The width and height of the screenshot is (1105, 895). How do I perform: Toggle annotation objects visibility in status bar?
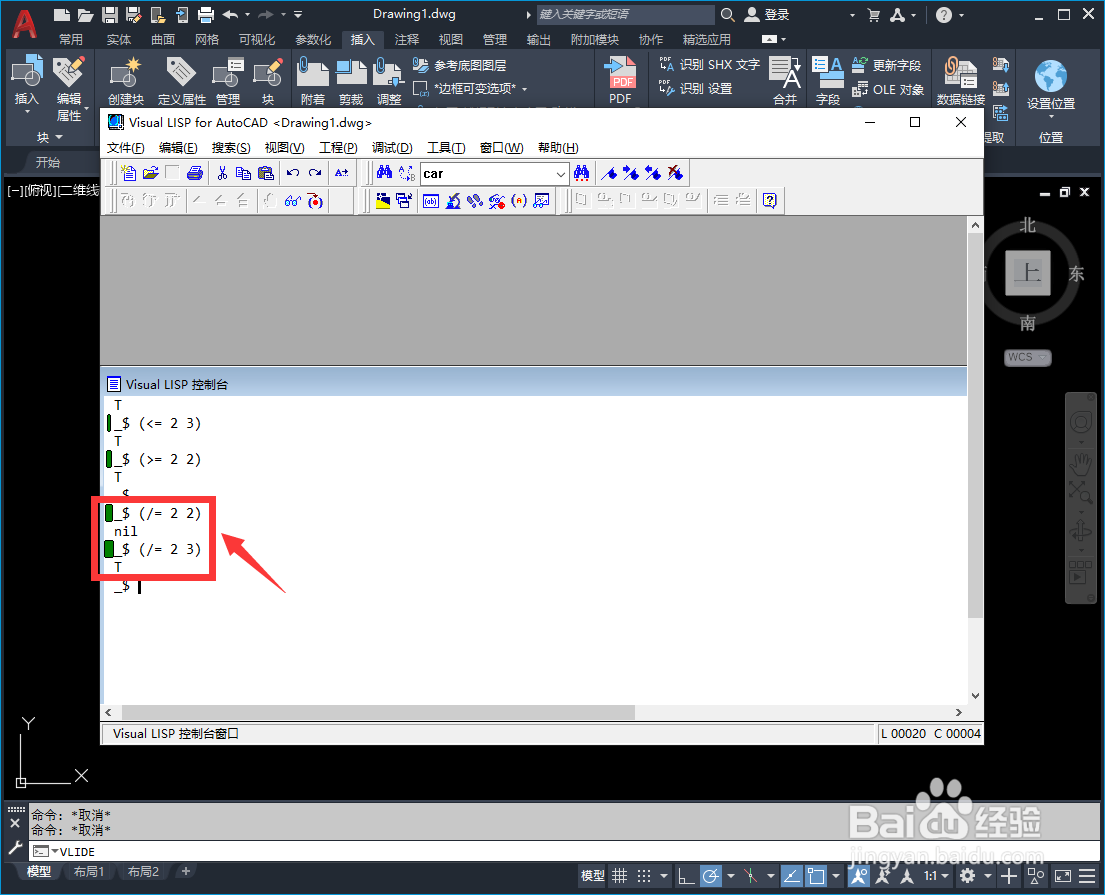(x=859, y=876)
